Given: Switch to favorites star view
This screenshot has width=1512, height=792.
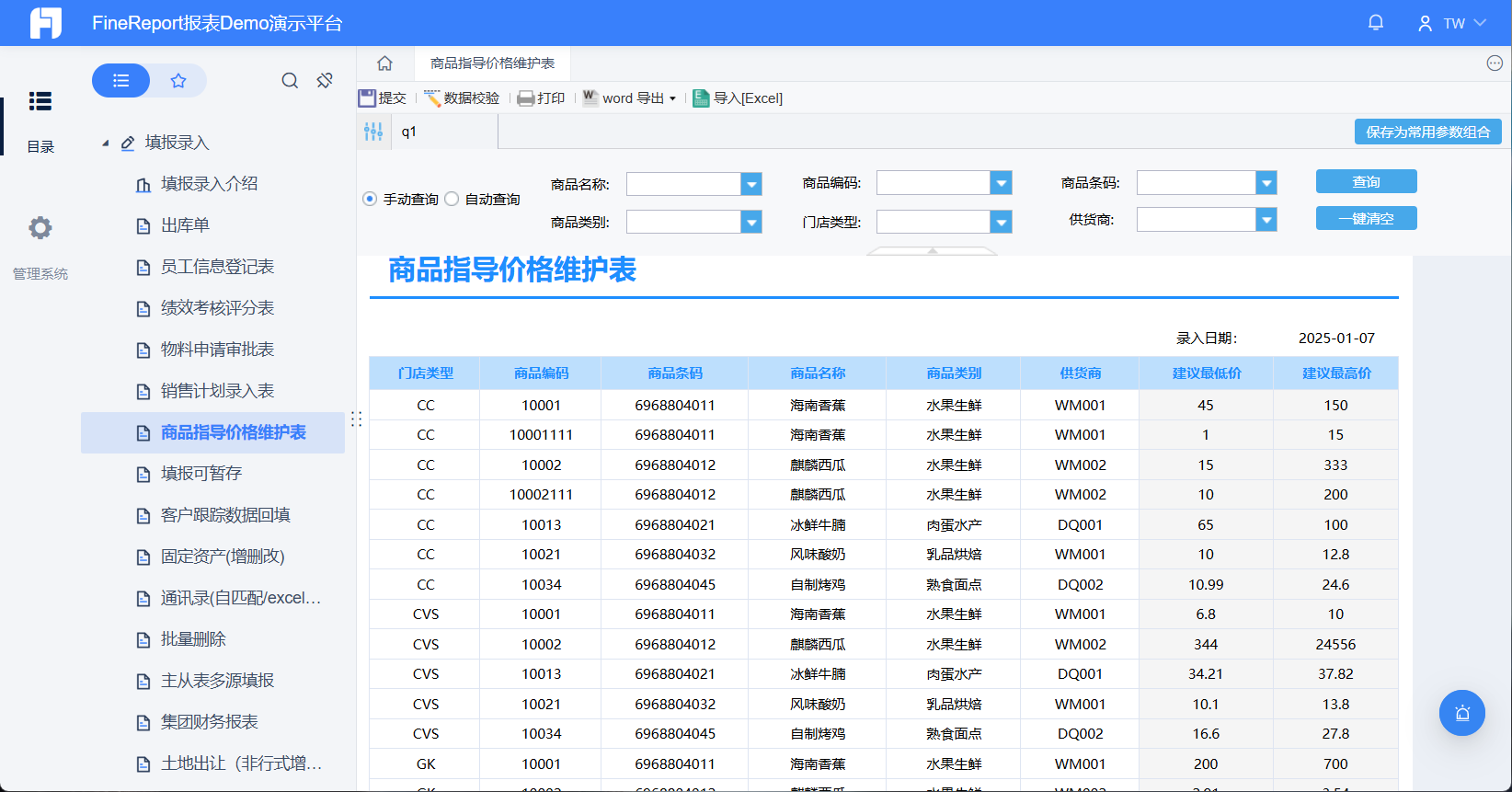Looking at the screenshot, I should 178,81.
